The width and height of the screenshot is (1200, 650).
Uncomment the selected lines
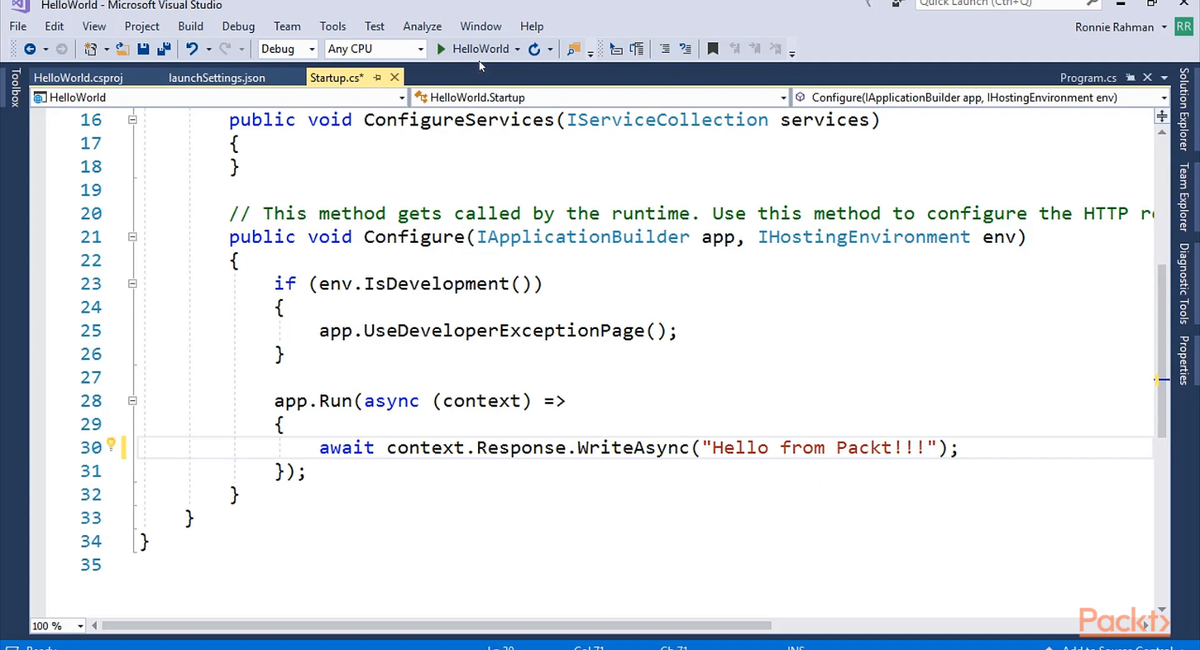(685, 49)
